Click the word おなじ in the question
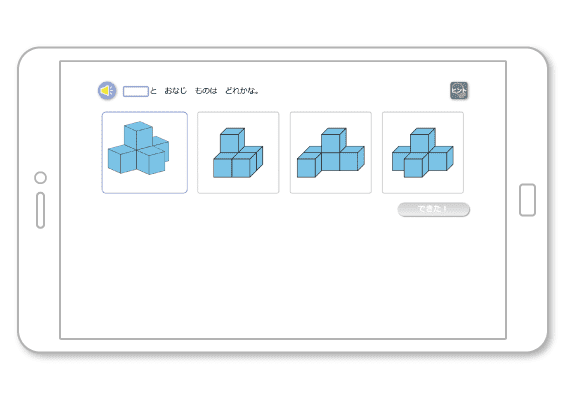The width and height of the screenshot is (566, 400). click(x=176, y=91)
